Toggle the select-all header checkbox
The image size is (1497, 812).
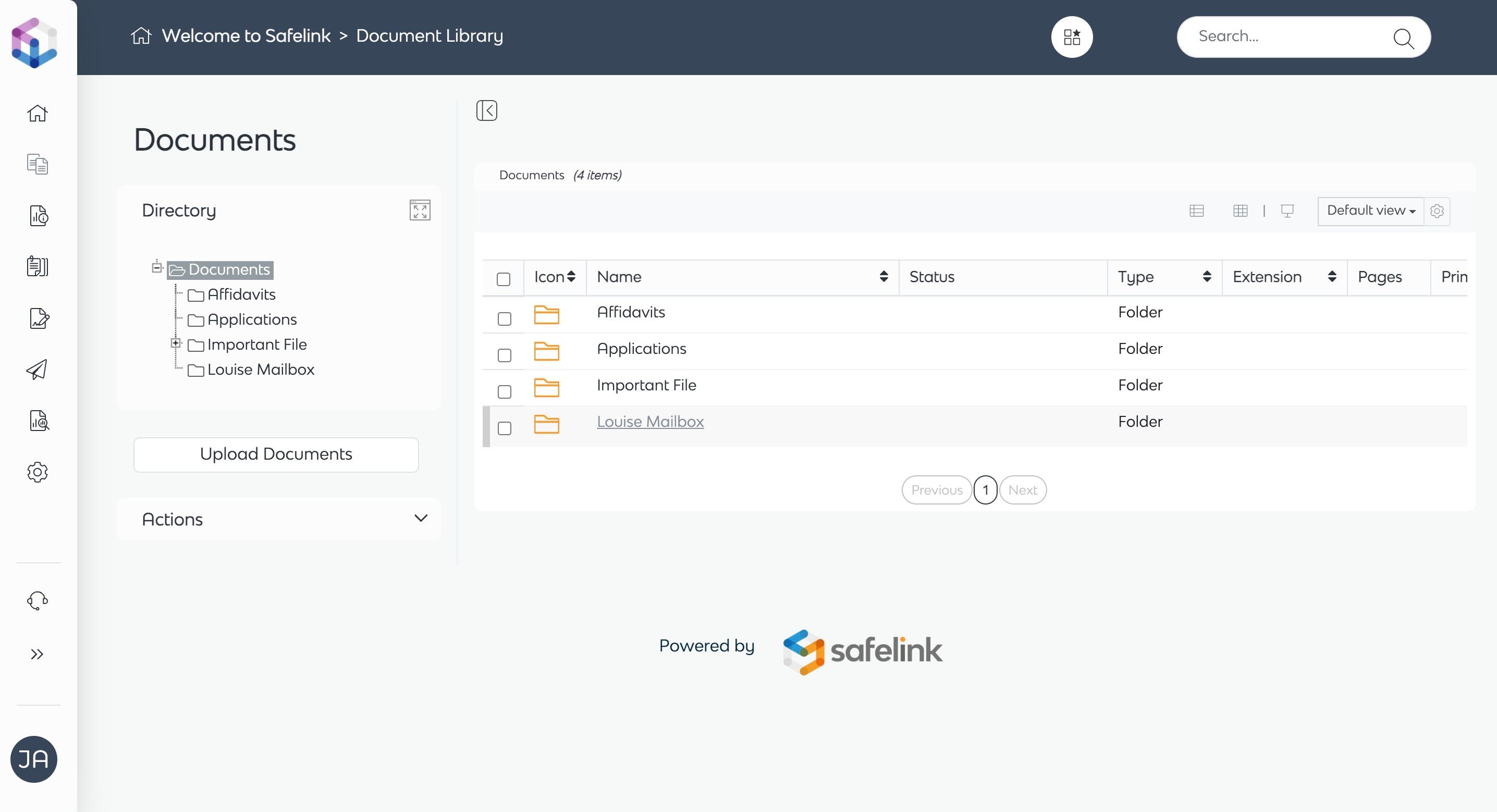(x=504, y=279)
